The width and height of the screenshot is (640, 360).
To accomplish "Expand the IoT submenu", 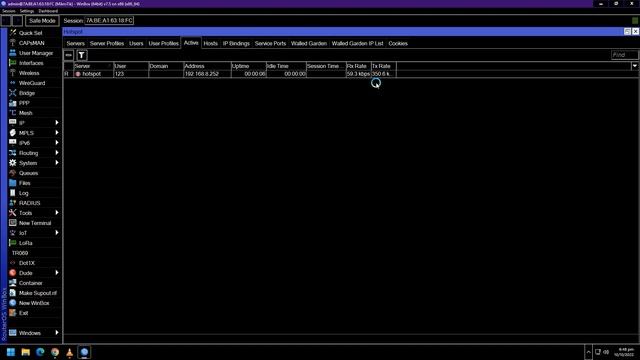I will [57, 233].
